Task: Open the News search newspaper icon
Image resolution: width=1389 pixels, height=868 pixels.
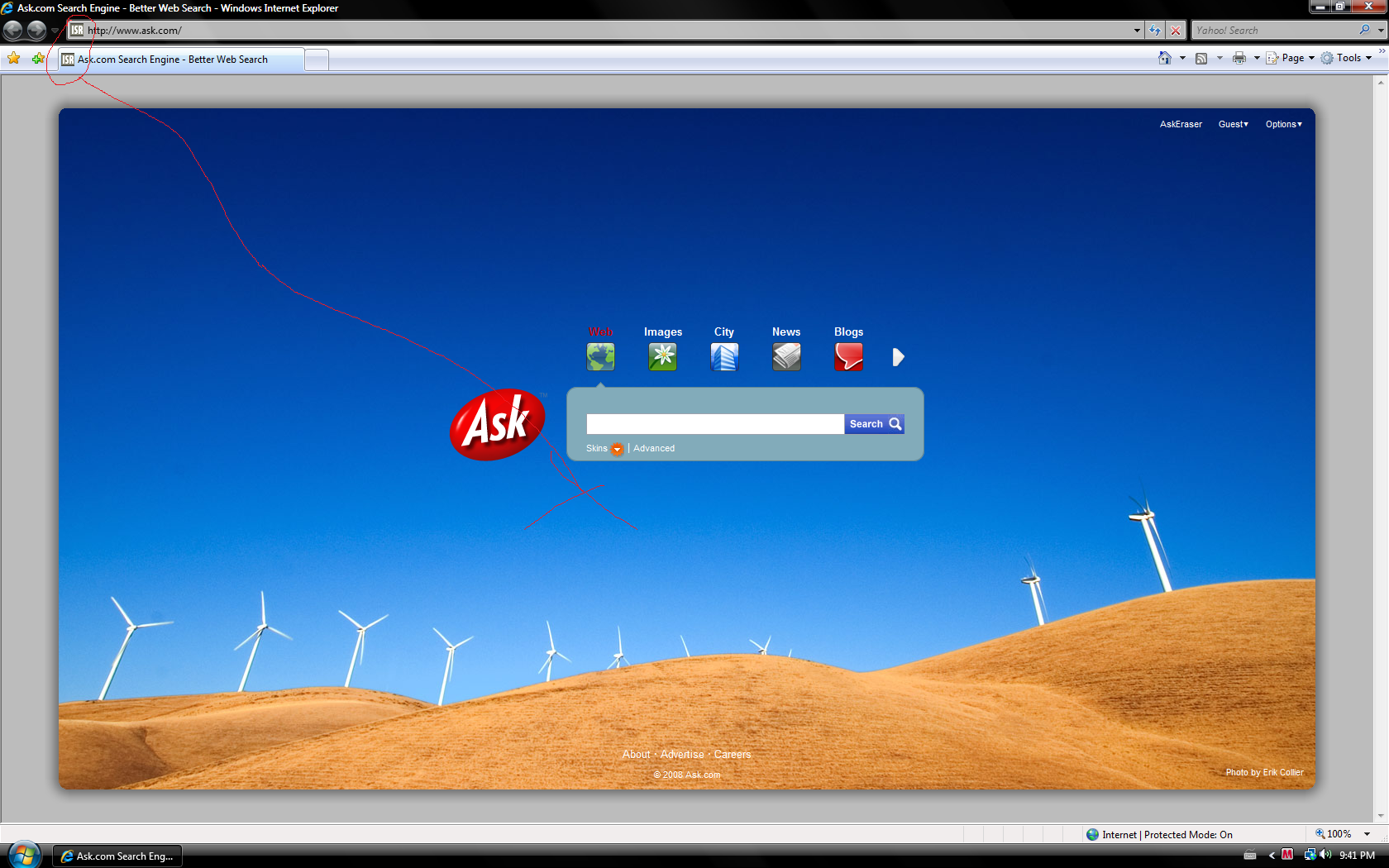Action: coord(786,357)
